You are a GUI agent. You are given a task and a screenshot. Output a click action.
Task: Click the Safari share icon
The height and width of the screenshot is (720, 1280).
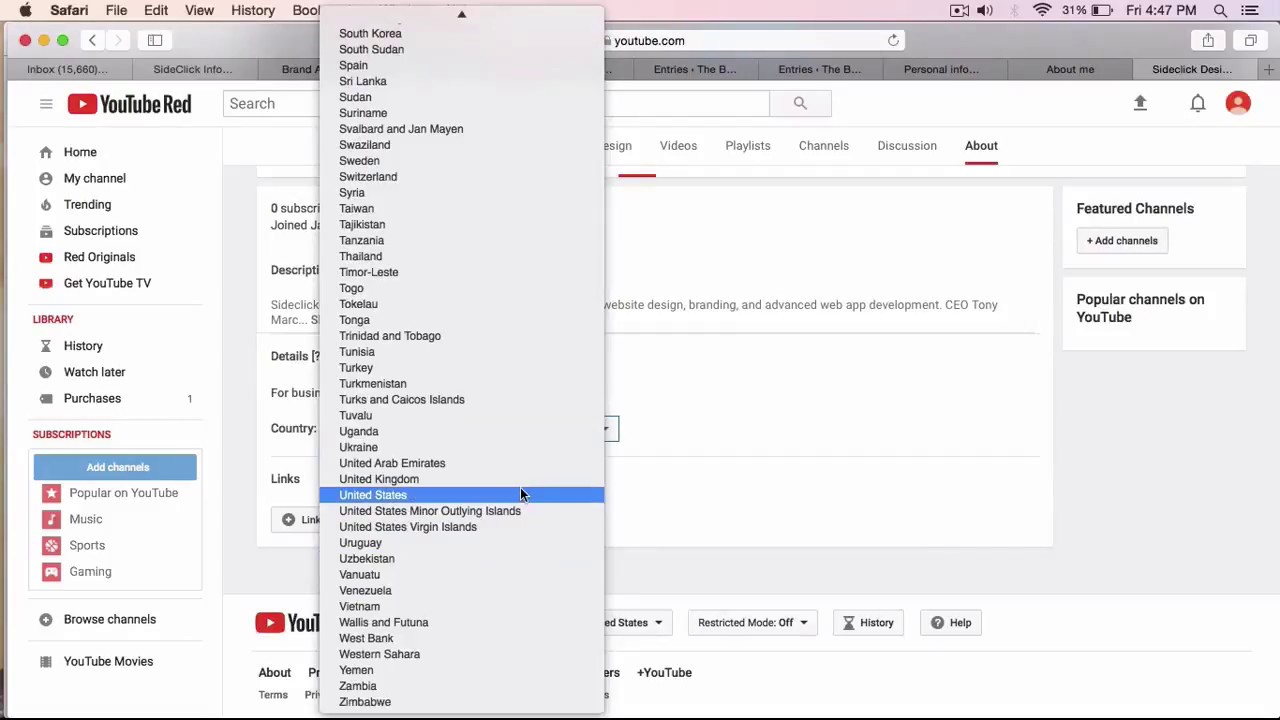tap(1208, 40)
